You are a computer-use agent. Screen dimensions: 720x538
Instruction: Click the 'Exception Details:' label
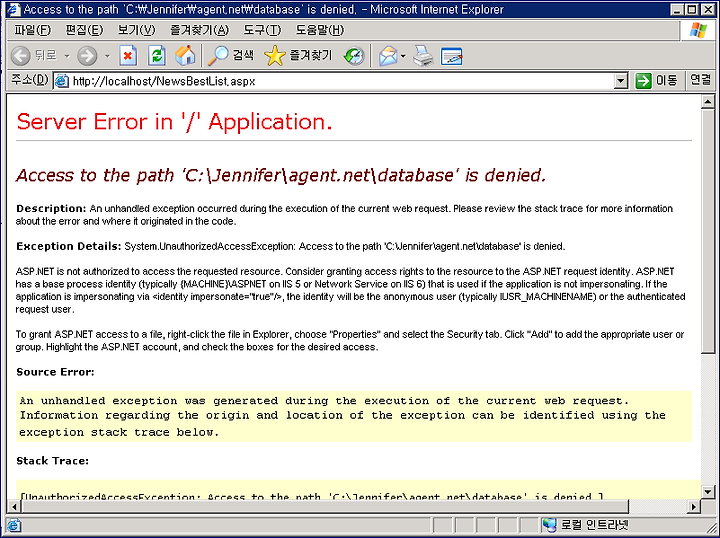tap(69, 247)
